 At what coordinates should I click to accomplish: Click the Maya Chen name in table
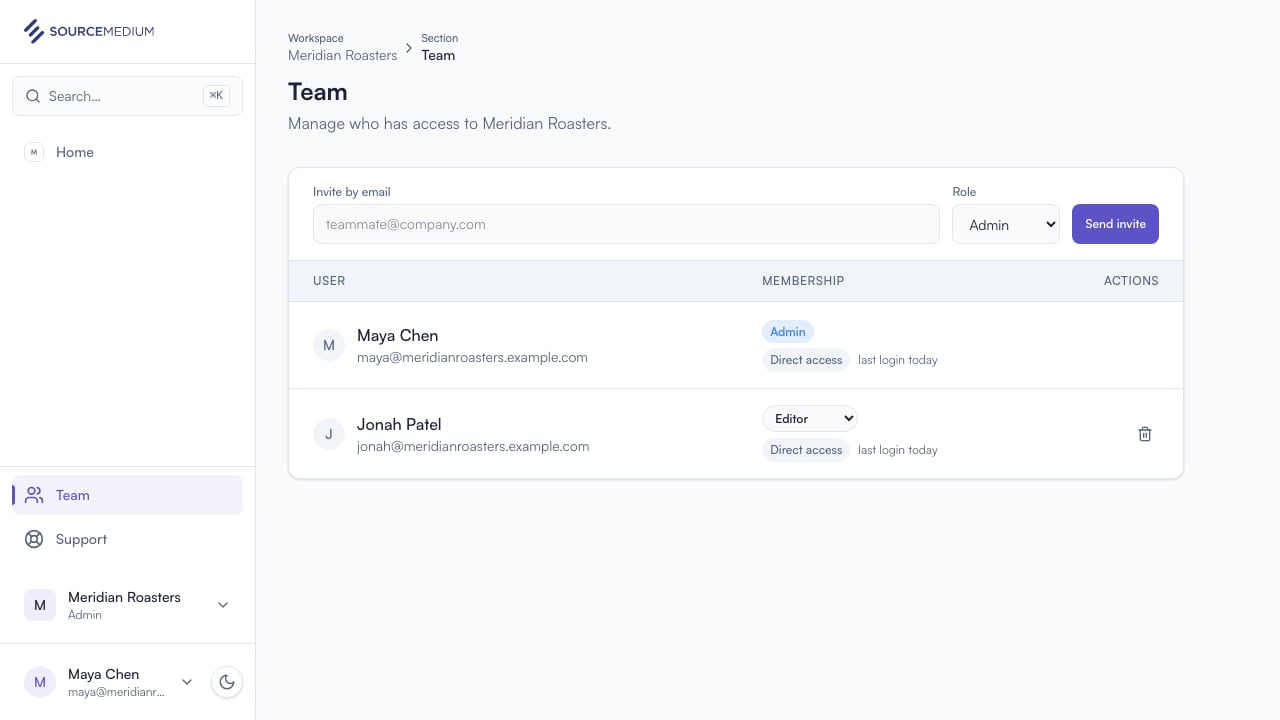397,335
